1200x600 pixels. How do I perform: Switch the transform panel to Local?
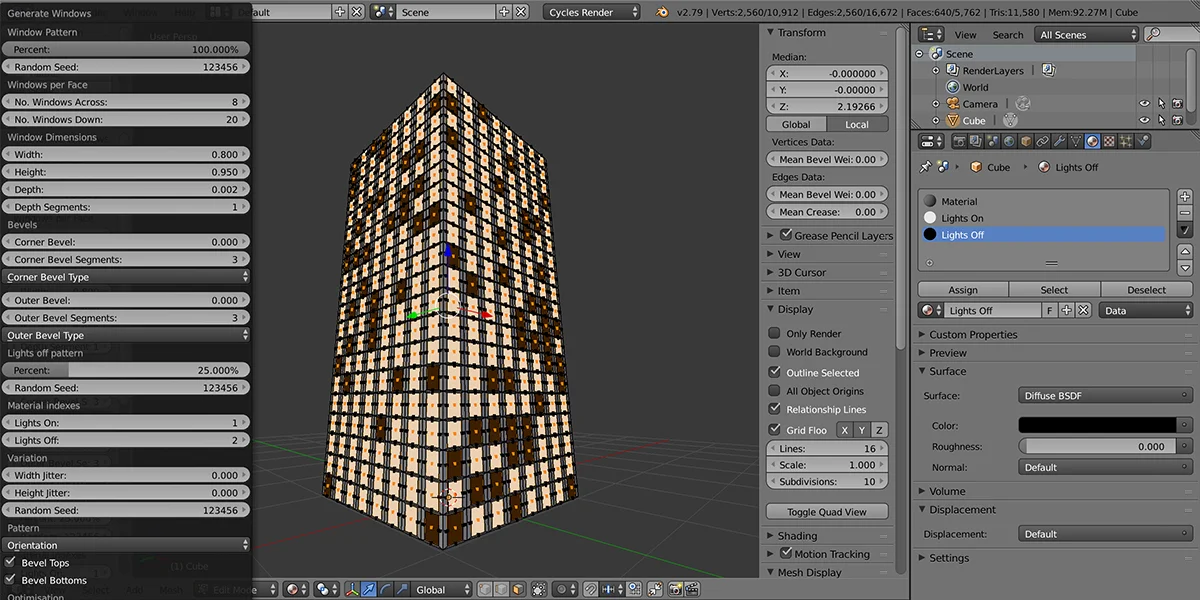pyautogui.click(x=857, y=124)
